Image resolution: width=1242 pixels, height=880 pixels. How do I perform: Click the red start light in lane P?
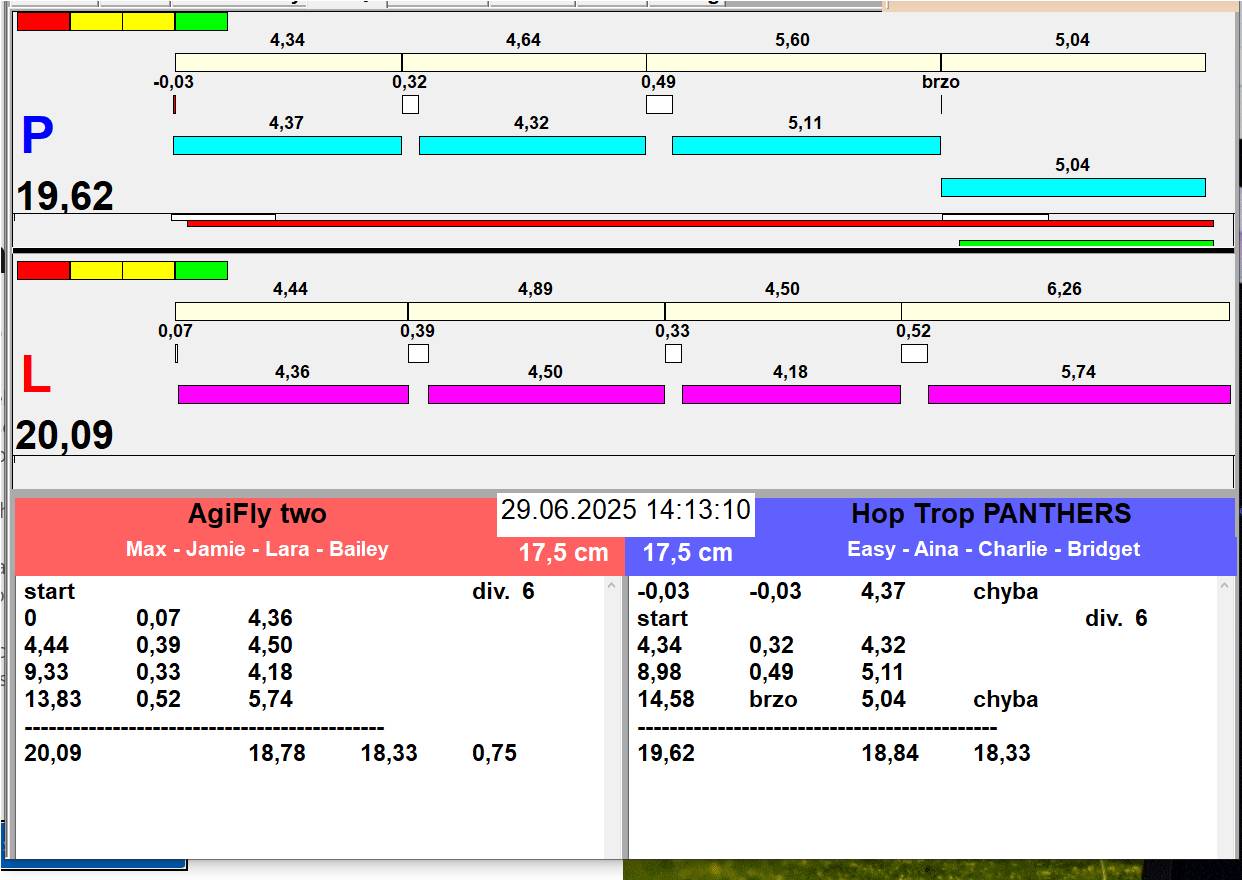pyautogui.click(x=44, y=21)
